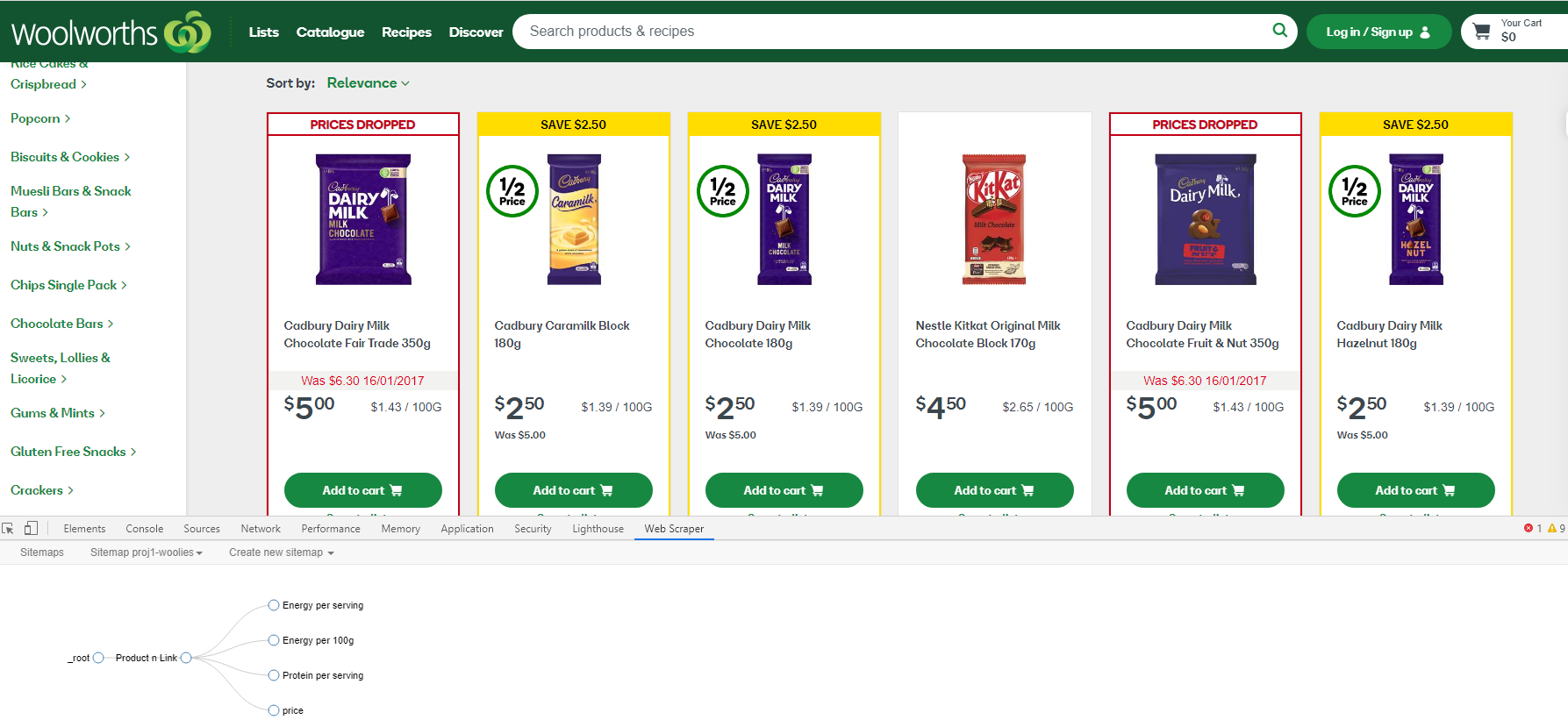Click the Woolworths logo
This screenshot has width=1568, height=727.
pyautogui.click(x=111, y=32)
